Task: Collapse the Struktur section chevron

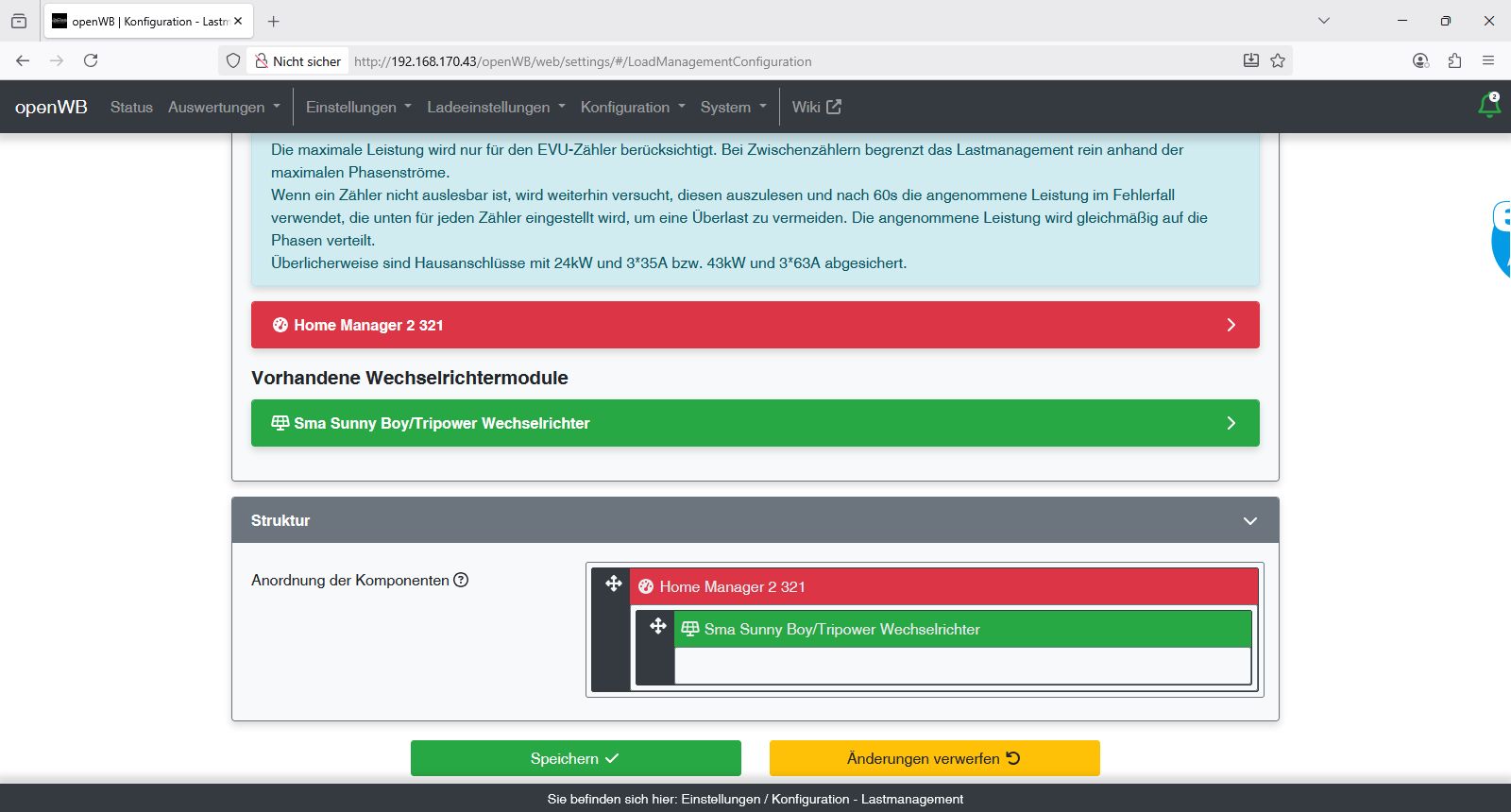Action: point(1250,521)
